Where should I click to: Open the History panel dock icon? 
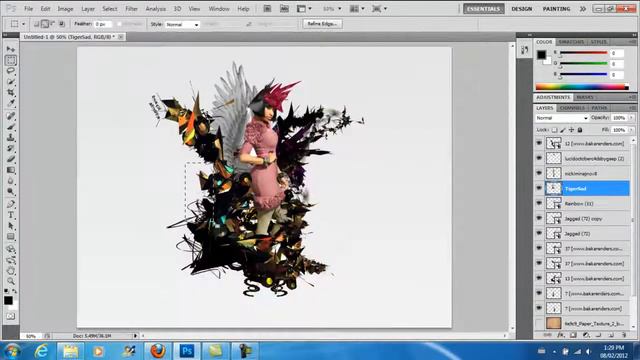click(524, 50)
